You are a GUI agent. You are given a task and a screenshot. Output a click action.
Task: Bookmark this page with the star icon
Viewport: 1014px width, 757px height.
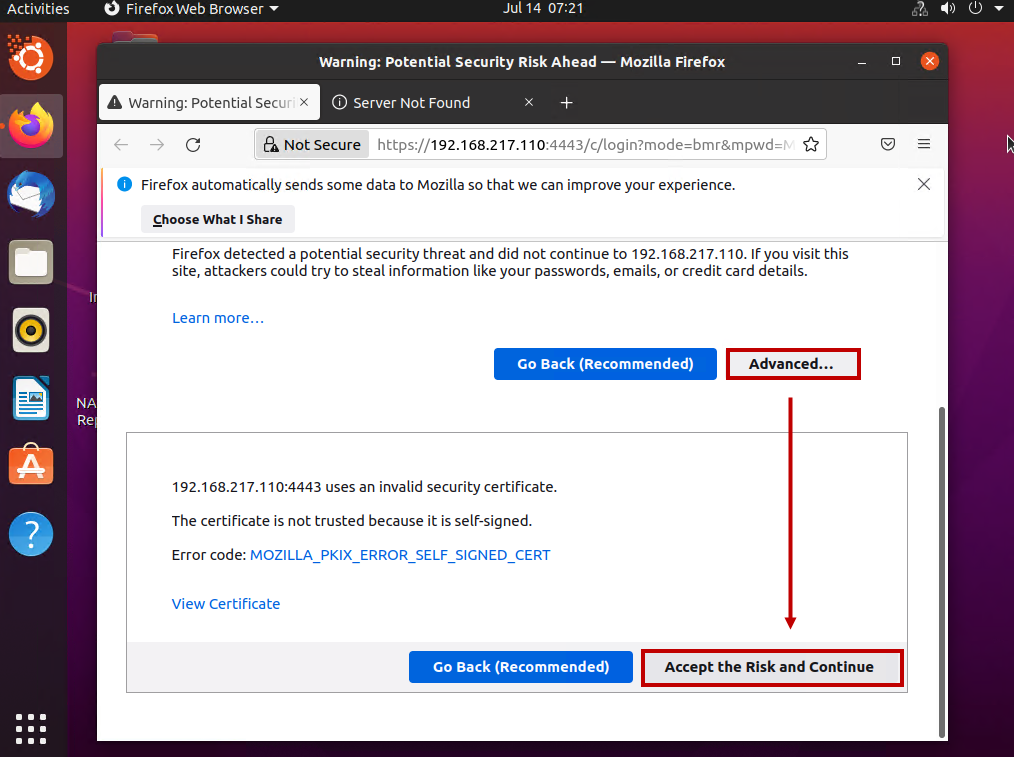(x=811, y=144)
